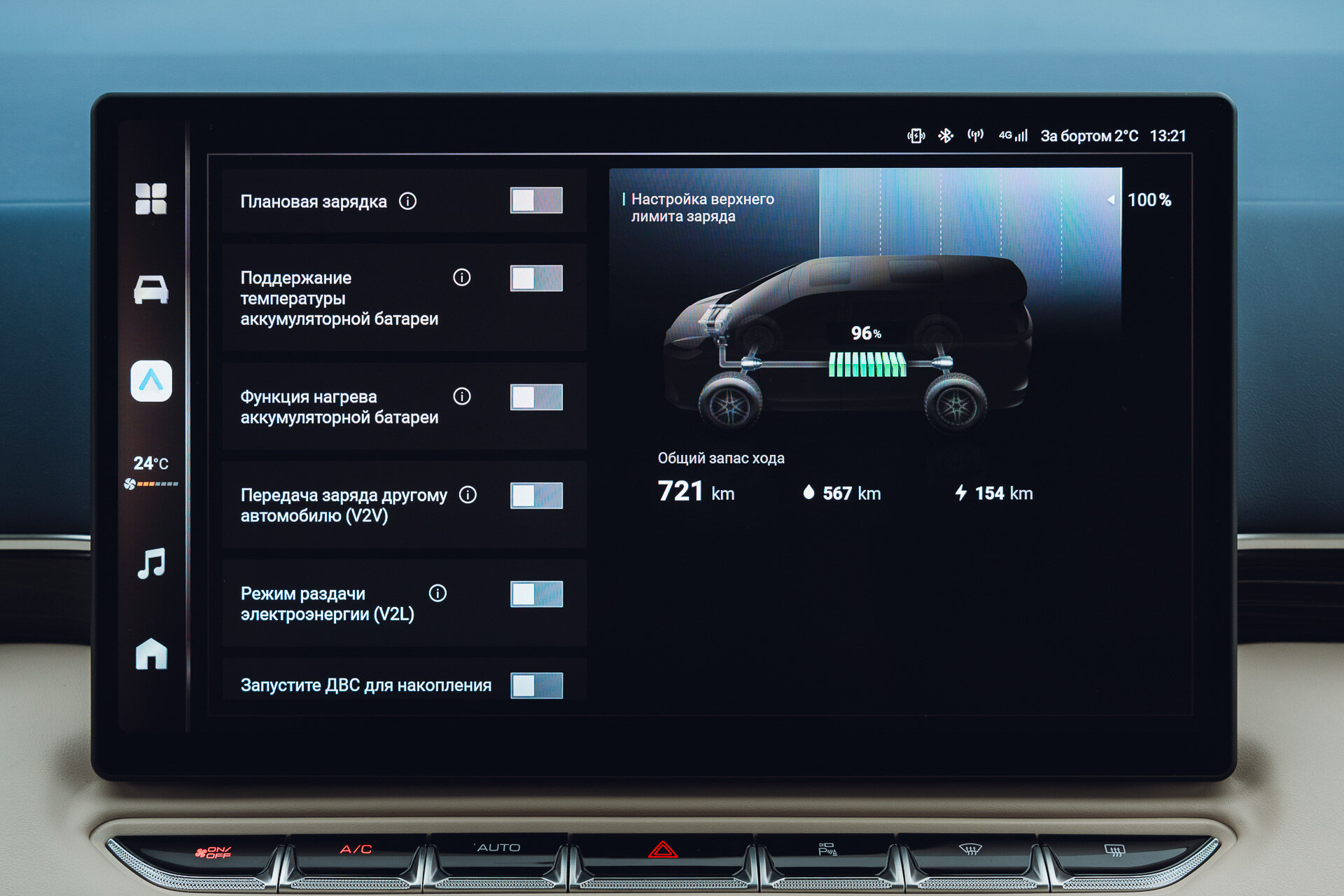This screenshot has width=1344, height=896.
Task: Toggle Плановая зарядка switch
Action: pyautogui.click(x=536, y=201)
